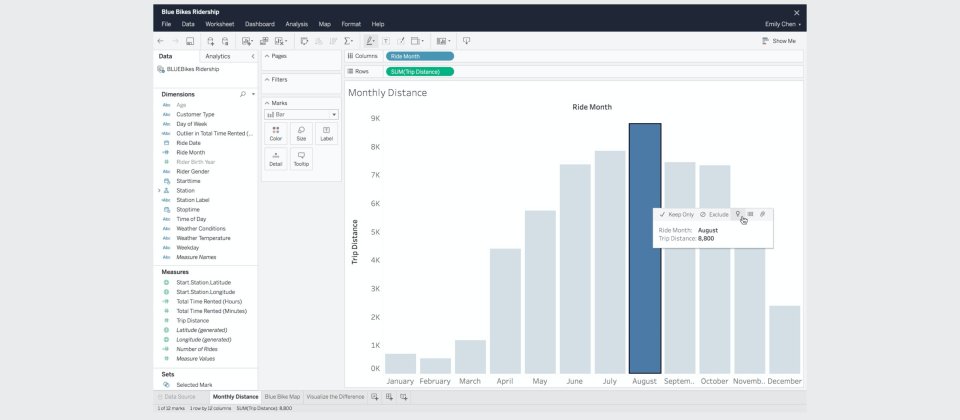The width and height of the screenshot is (960, 420).
Task: Collapse the Filters card
Action: (267, 80)
